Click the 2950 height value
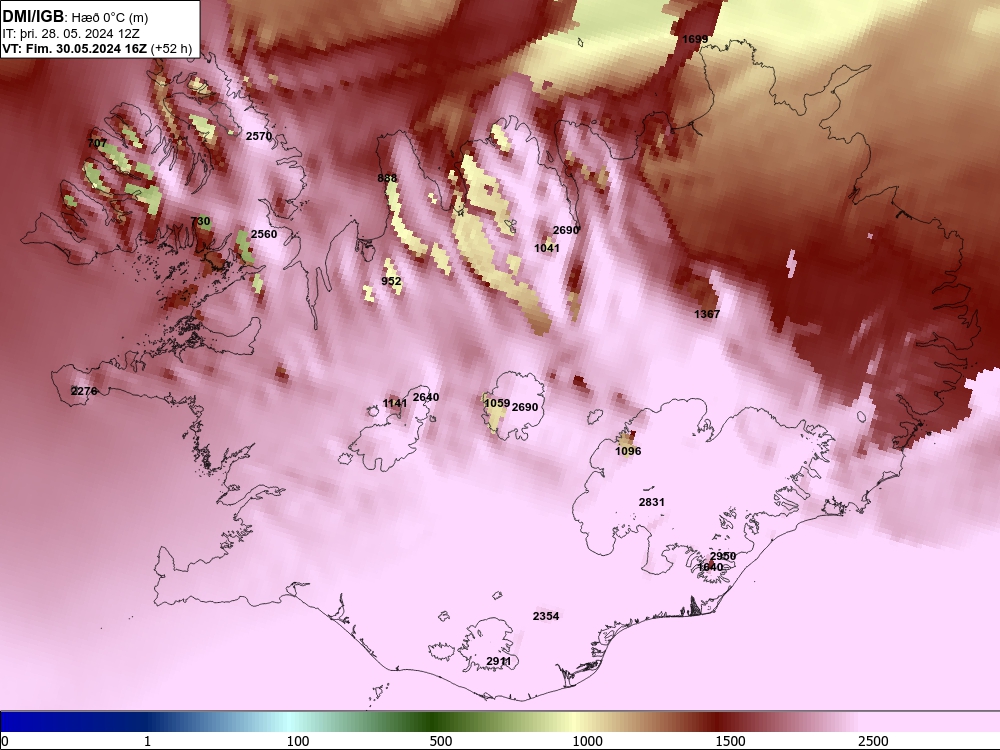Screen dimensions: 1000x750 point(723,556)
